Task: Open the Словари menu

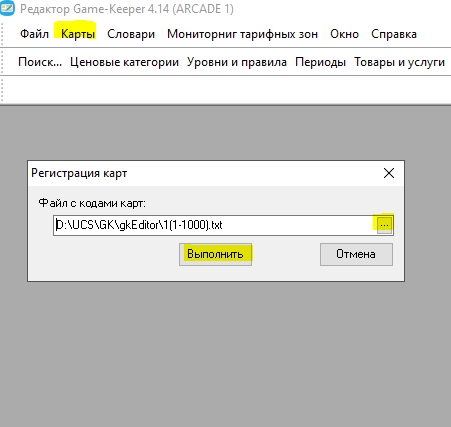Action: 131,34
